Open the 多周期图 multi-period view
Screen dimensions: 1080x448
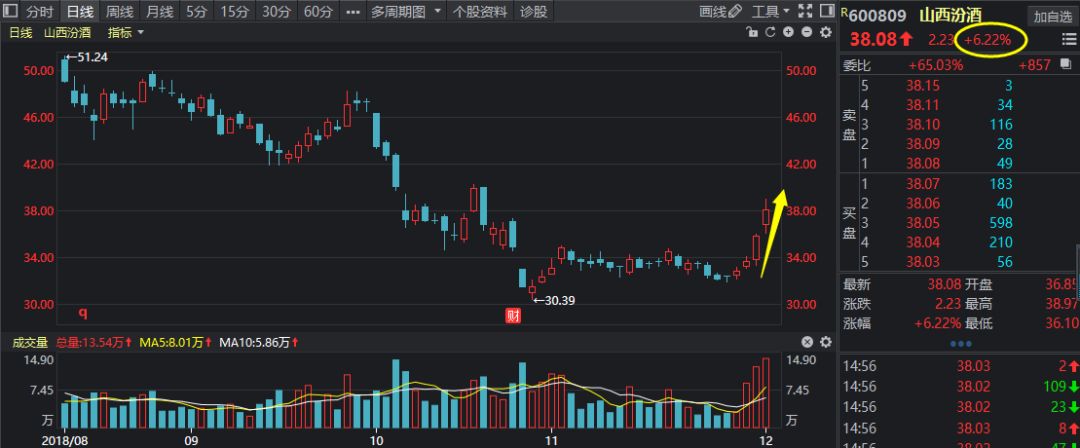(x=397, y=12)
